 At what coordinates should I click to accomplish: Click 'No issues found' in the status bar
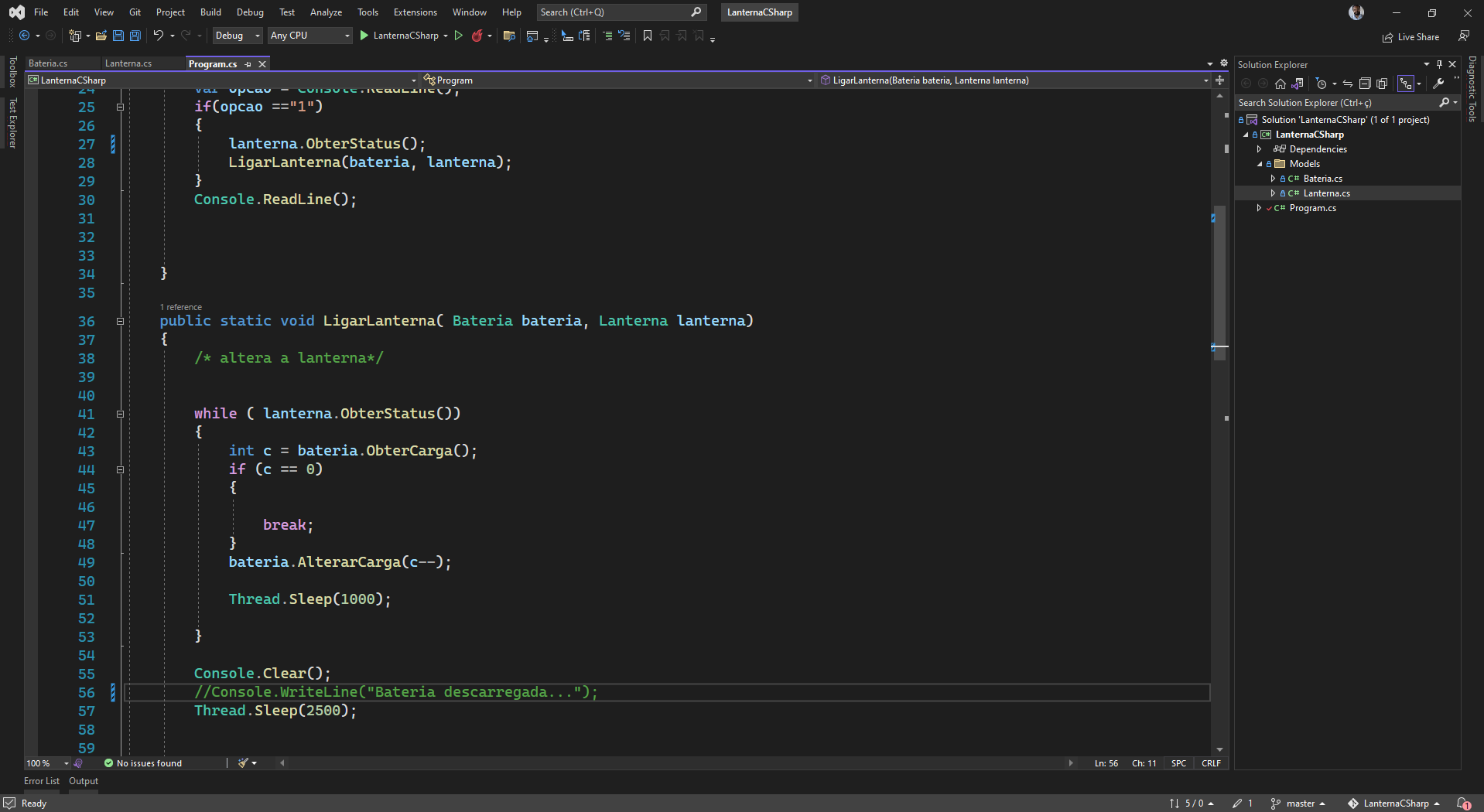click(149, 763)
